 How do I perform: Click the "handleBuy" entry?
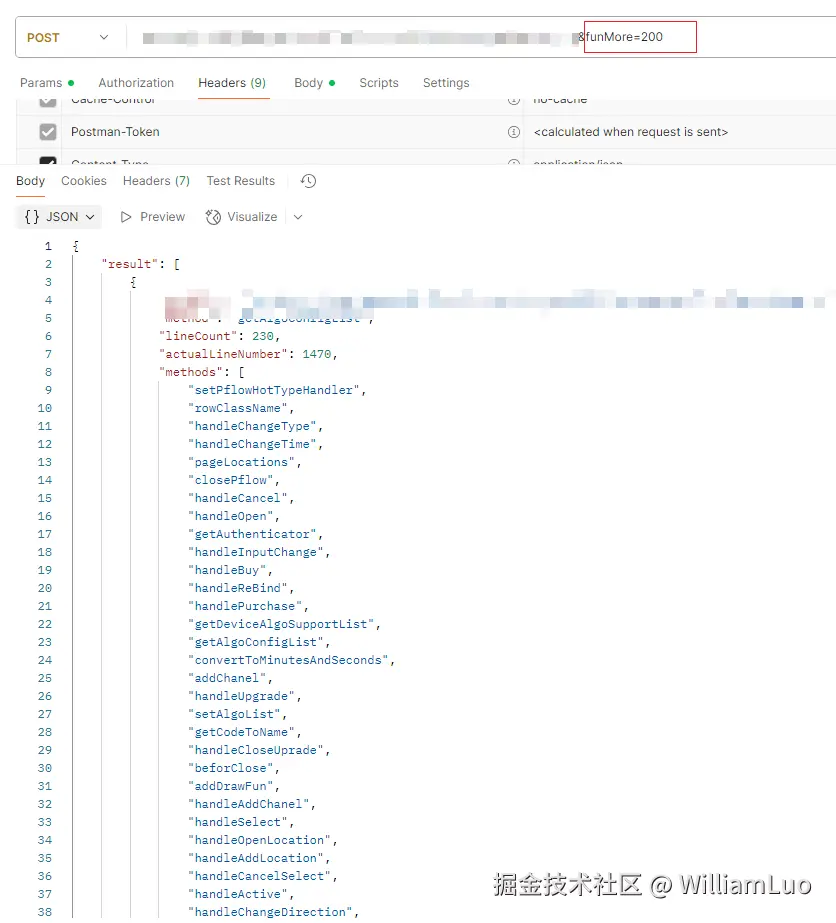pos(227,570)
